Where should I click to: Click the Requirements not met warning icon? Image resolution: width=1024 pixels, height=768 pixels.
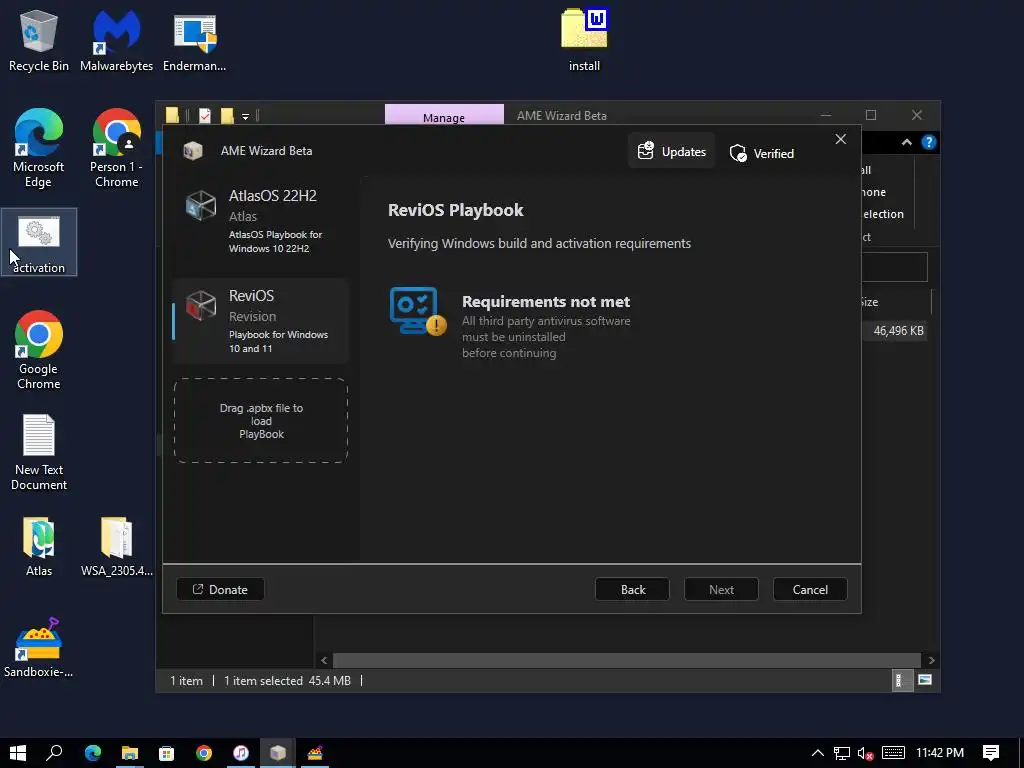point(418,312)
